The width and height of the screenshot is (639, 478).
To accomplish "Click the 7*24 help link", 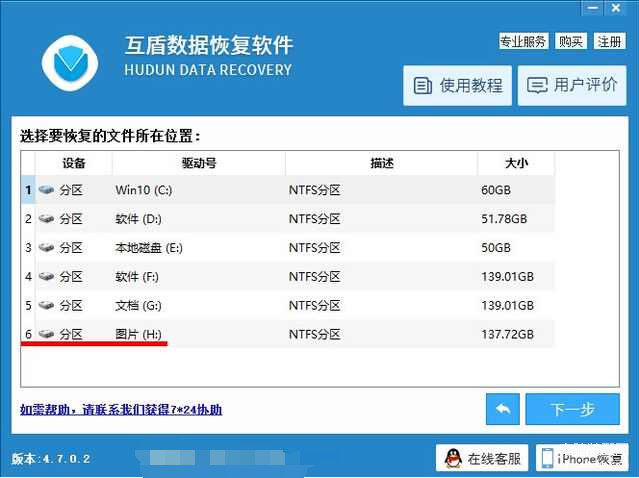I will [x=121, y=410].
